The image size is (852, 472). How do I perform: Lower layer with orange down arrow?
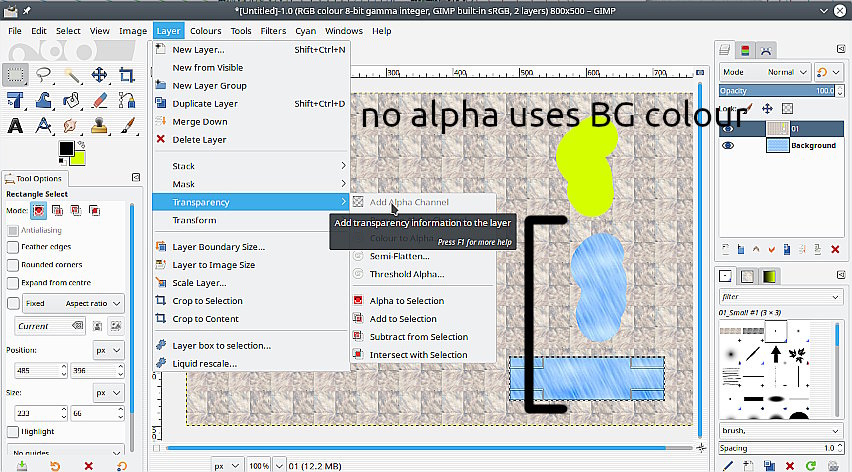(x=772, y=249)
